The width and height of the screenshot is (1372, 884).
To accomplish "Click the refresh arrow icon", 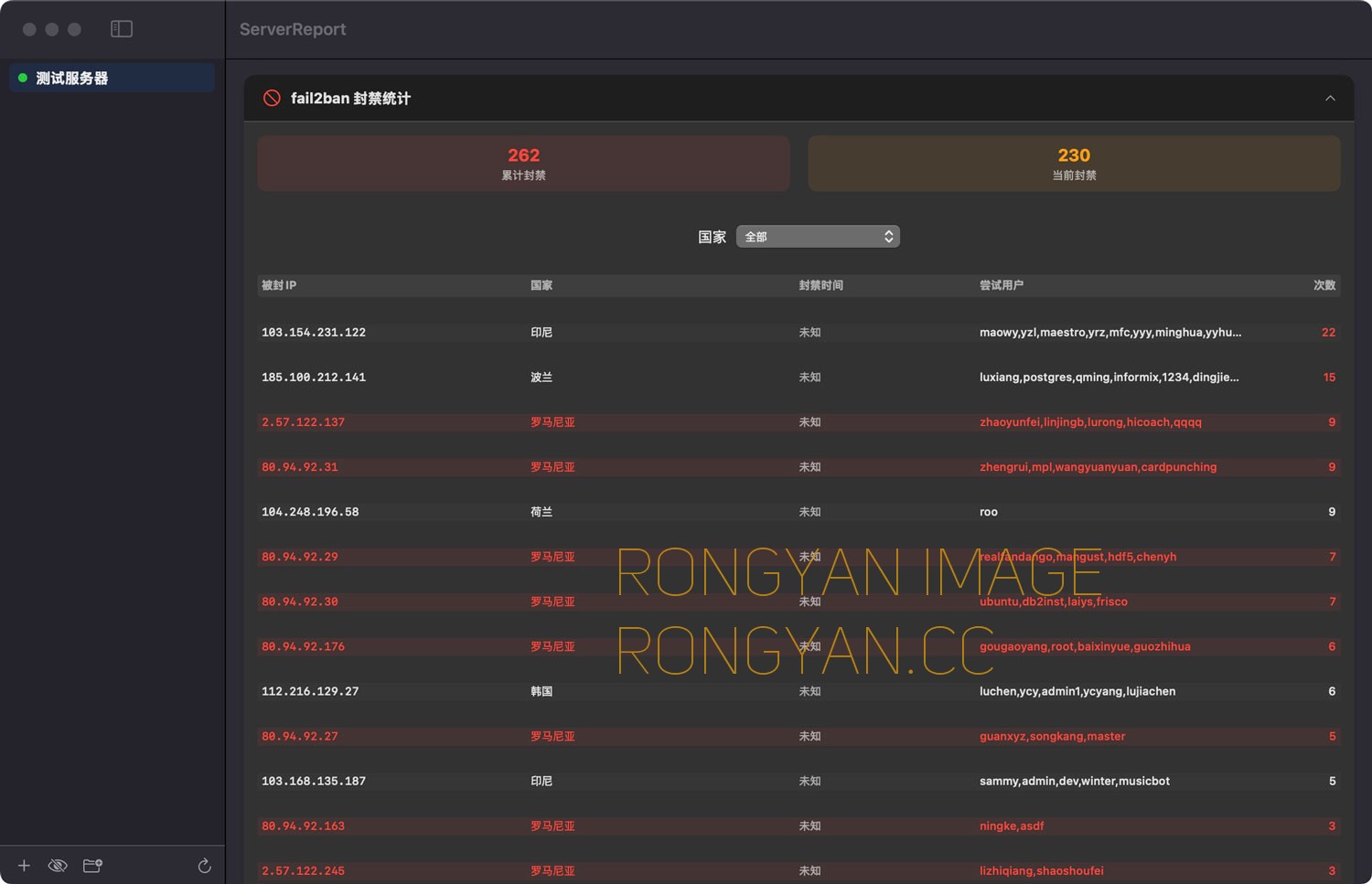I will click(x=205, y=866).
